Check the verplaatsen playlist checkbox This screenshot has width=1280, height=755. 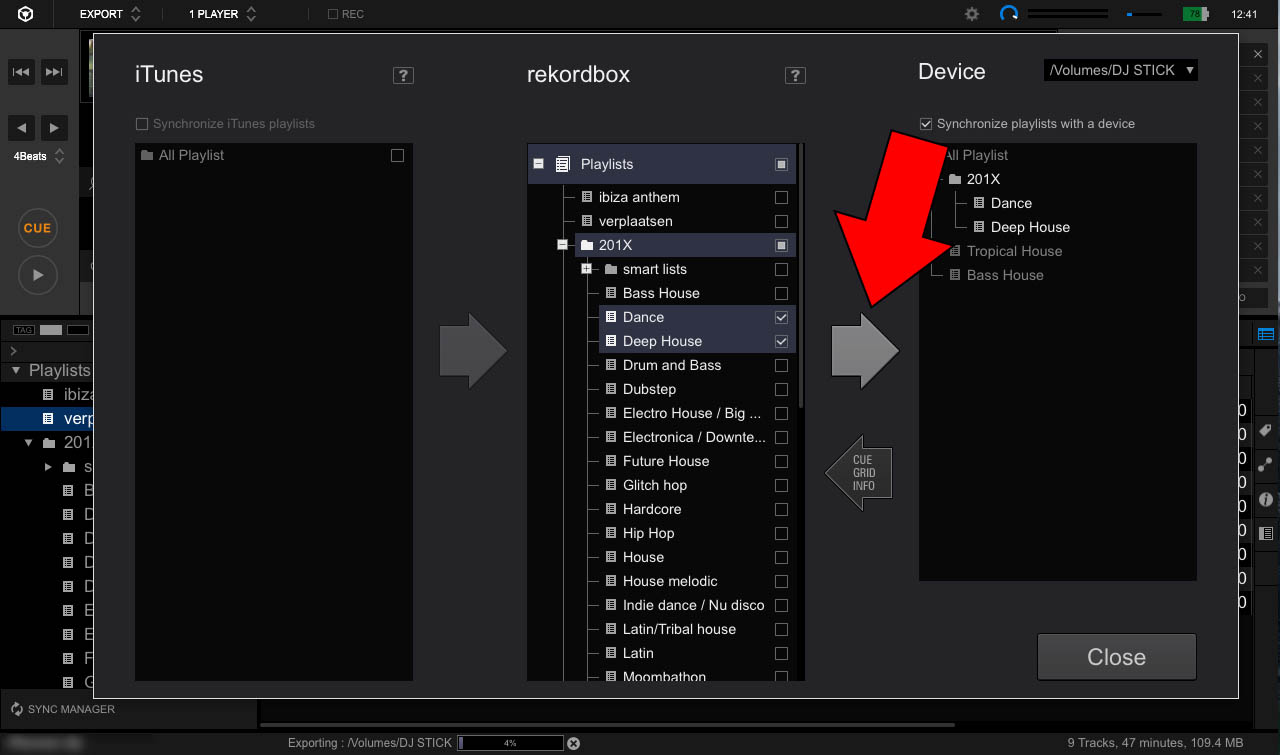pos(781,221)
